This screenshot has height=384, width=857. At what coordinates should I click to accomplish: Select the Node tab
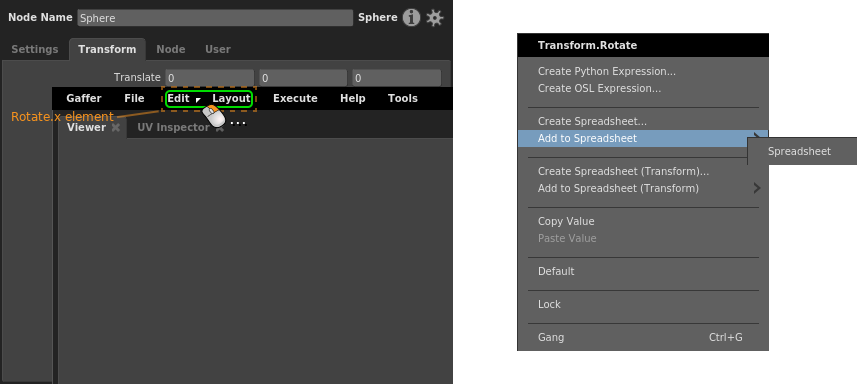[x=171, y=49]
